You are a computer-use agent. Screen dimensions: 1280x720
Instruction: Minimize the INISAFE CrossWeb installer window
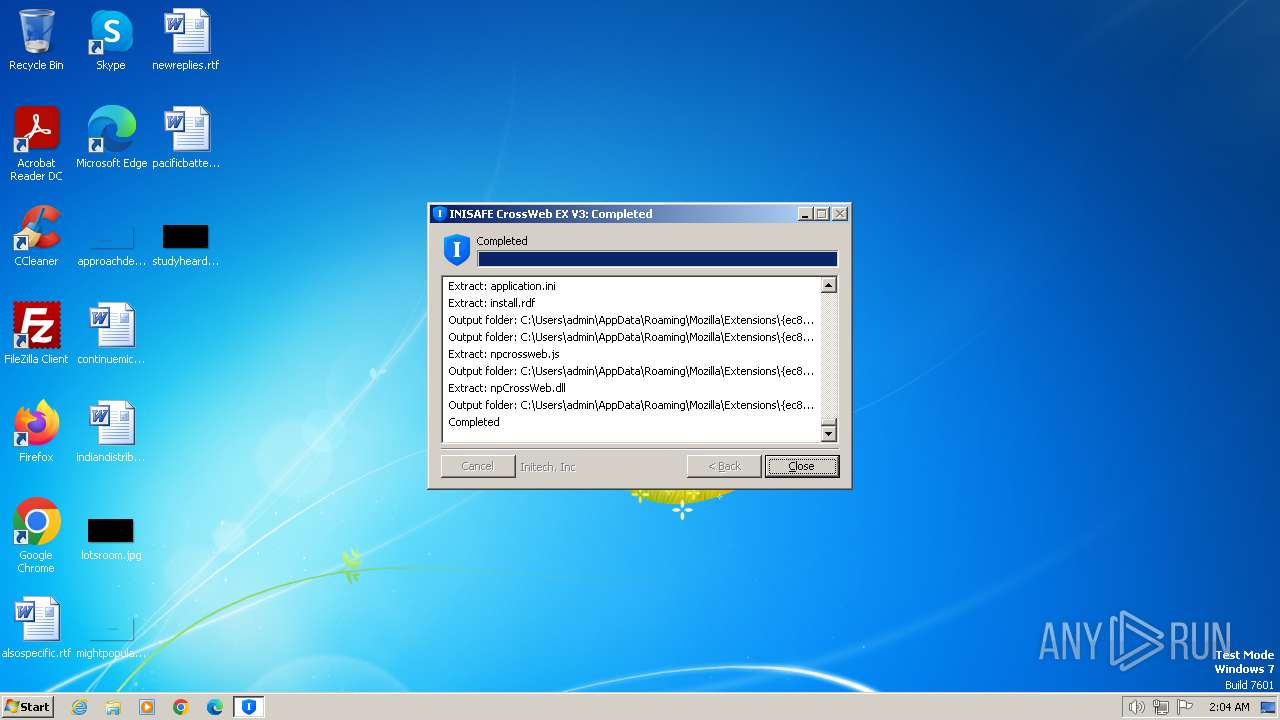click(805, 214)
